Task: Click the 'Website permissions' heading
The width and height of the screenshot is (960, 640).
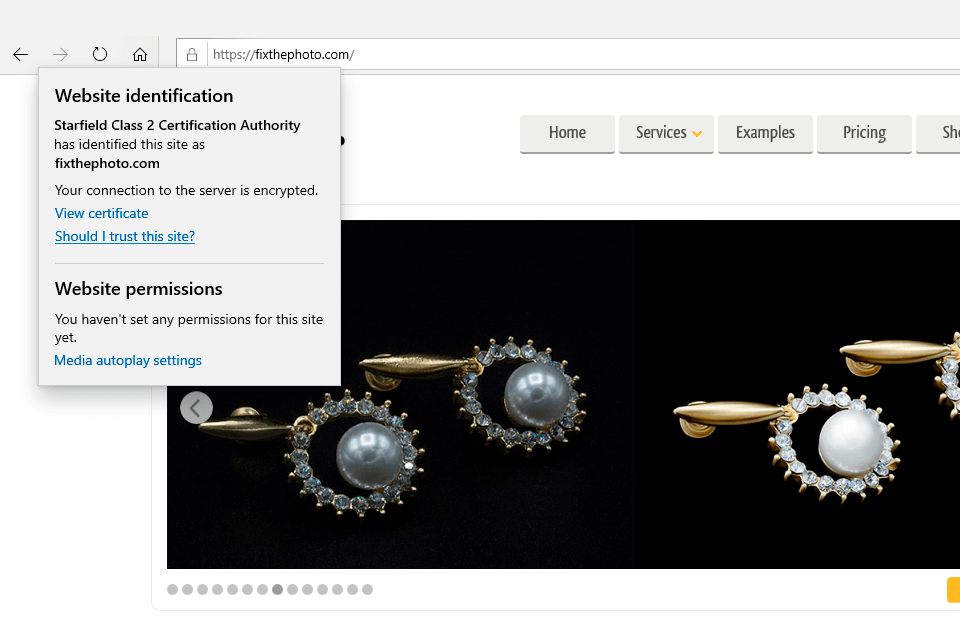Action: point(138,289)
